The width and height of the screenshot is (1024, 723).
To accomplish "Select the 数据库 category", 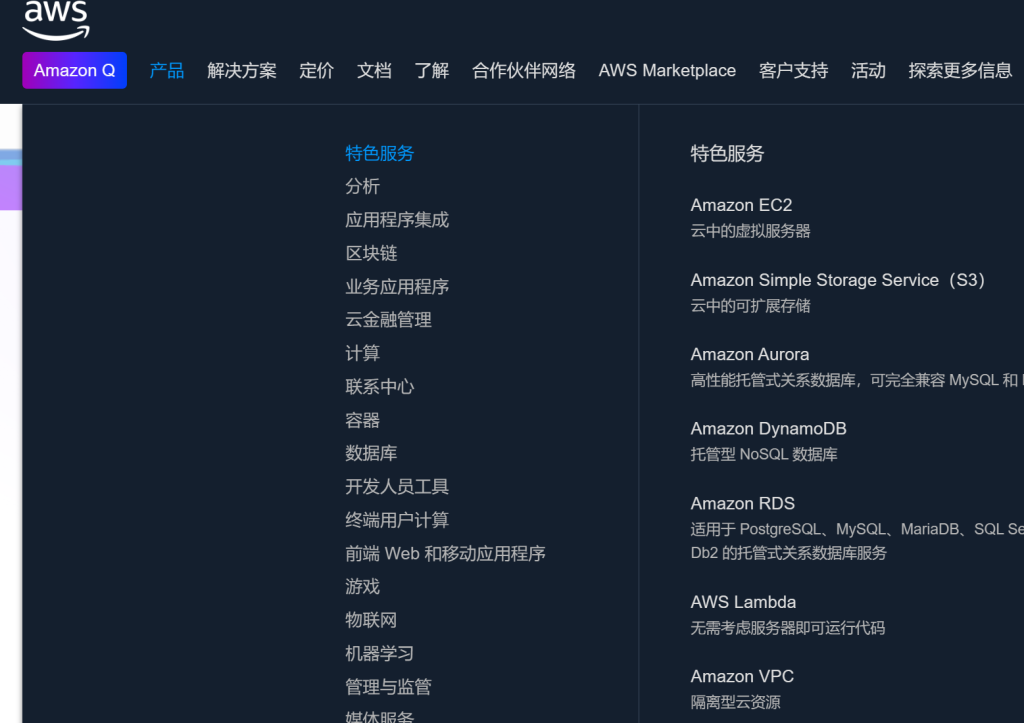I will point(371,453).
